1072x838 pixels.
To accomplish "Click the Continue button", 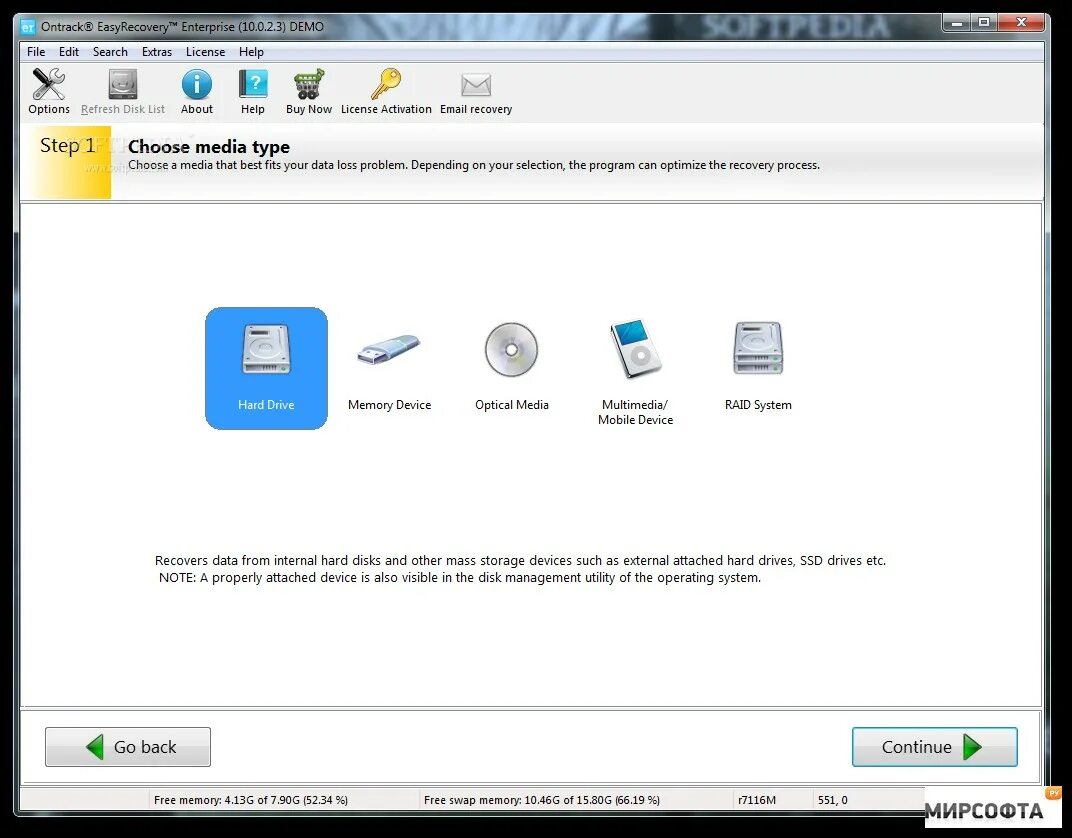I will (x=935, y=746).
